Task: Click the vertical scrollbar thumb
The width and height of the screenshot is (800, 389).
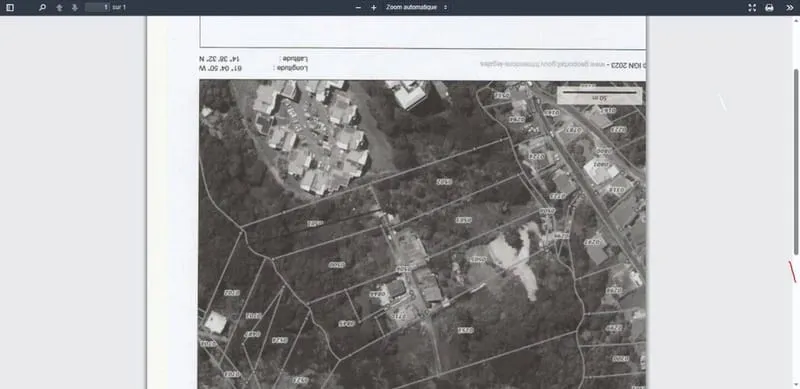Action: (x=796, y=161)
